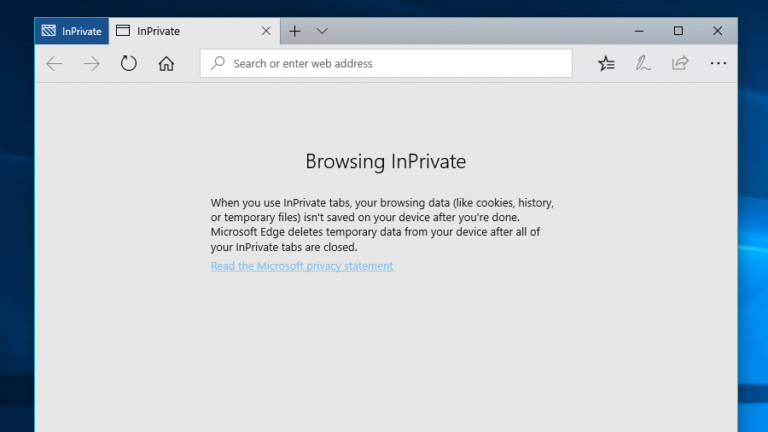This screenshot has height=432, width=768.
Task: Open the Favorites hub star icon
Action: click(606, 63)
